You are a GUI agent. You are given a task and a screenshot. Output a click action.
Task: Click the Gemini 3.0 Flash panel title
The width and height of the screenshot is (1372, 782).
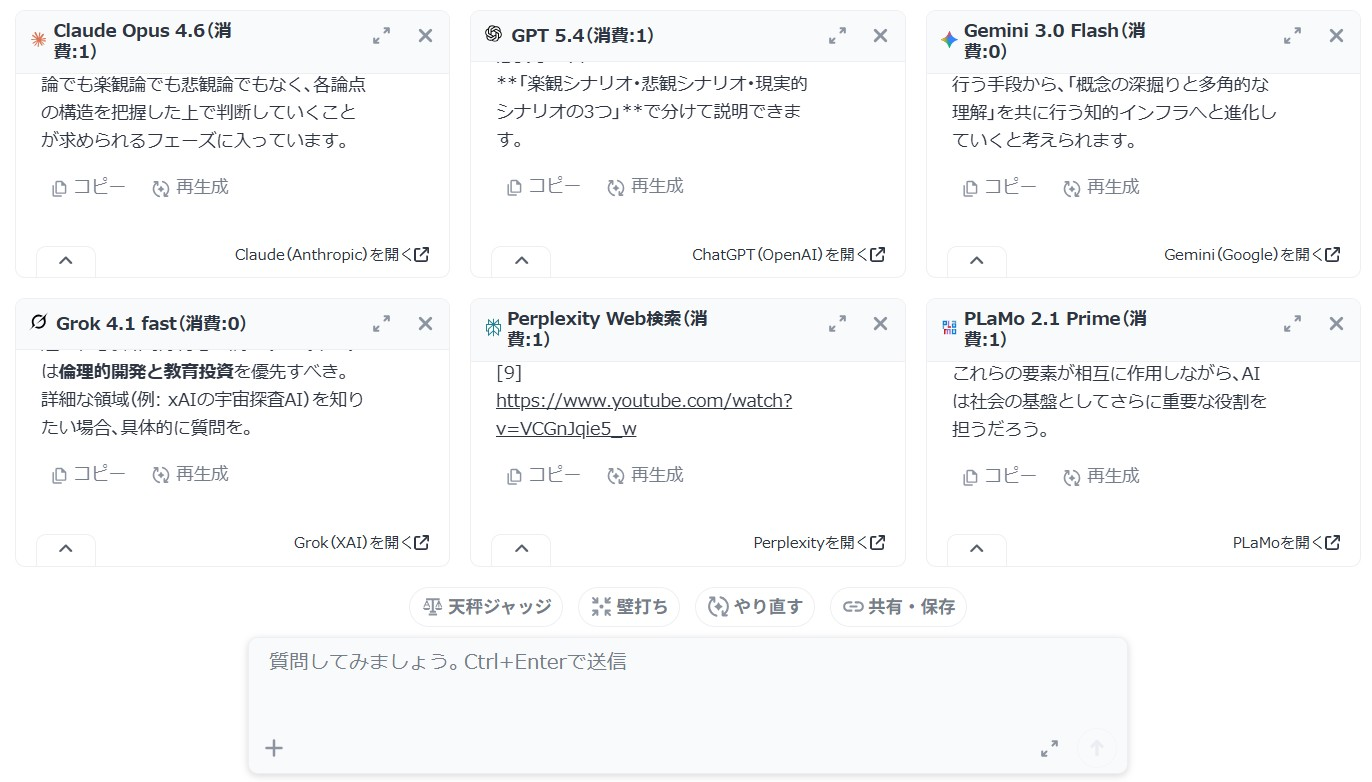click(x=1055, y=41)
